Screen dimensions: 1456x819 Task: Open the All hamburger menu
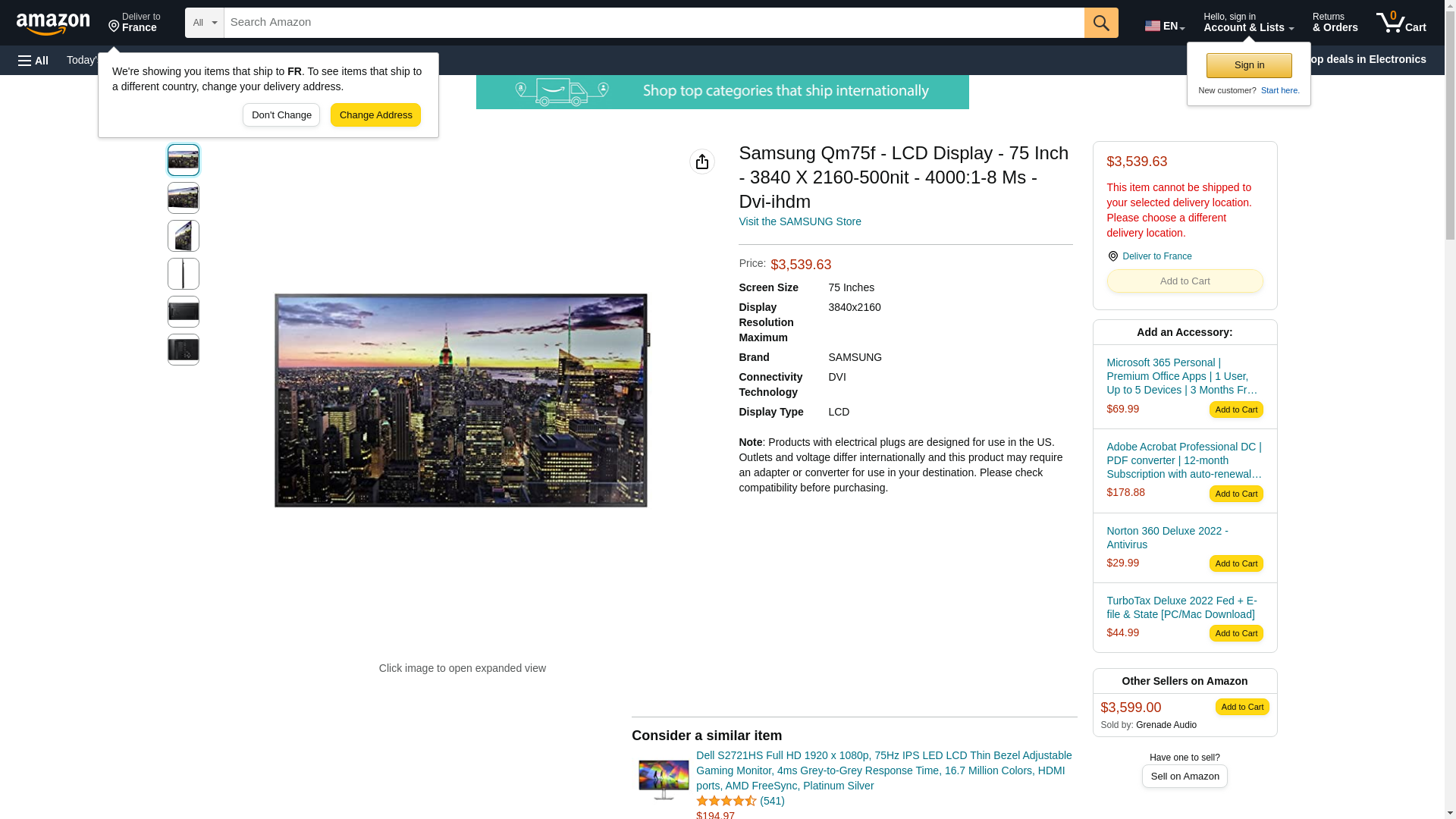click(33, 60)
